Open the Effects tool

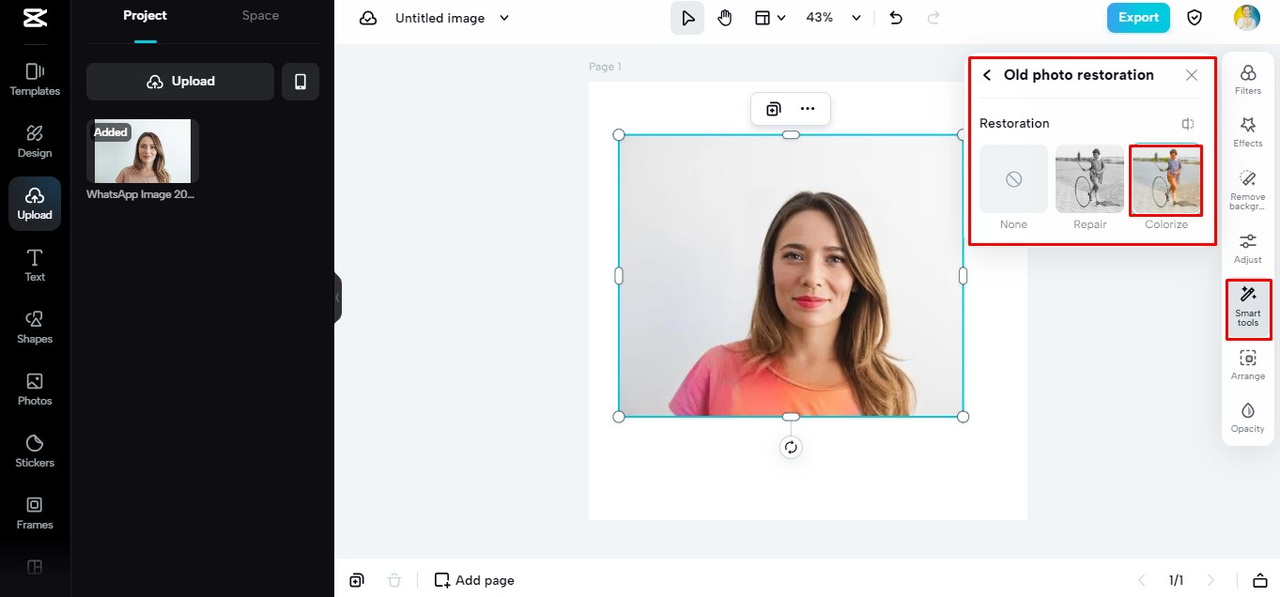pyautogui.click(x=1248, y=132)
